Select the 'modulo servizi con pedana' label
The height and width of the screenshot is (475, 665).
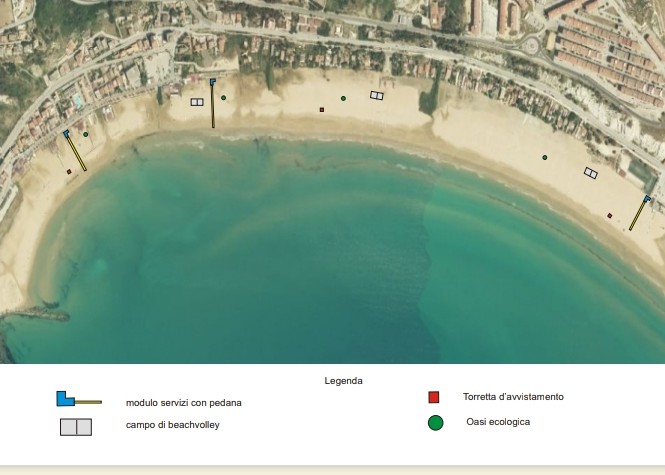point(184,403)
